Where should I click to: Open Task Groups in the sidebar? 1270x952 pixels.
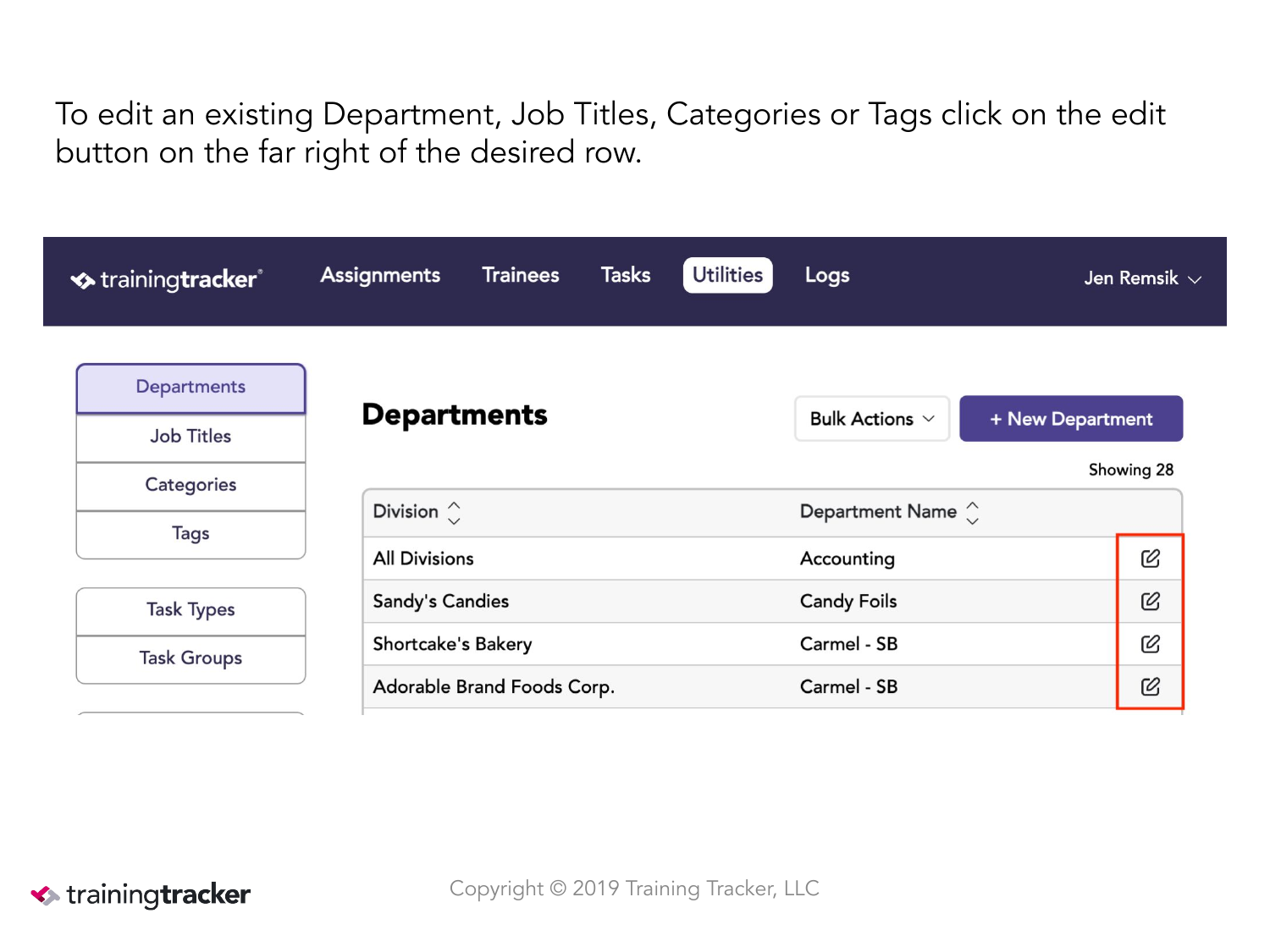click(x=190, y=658)
